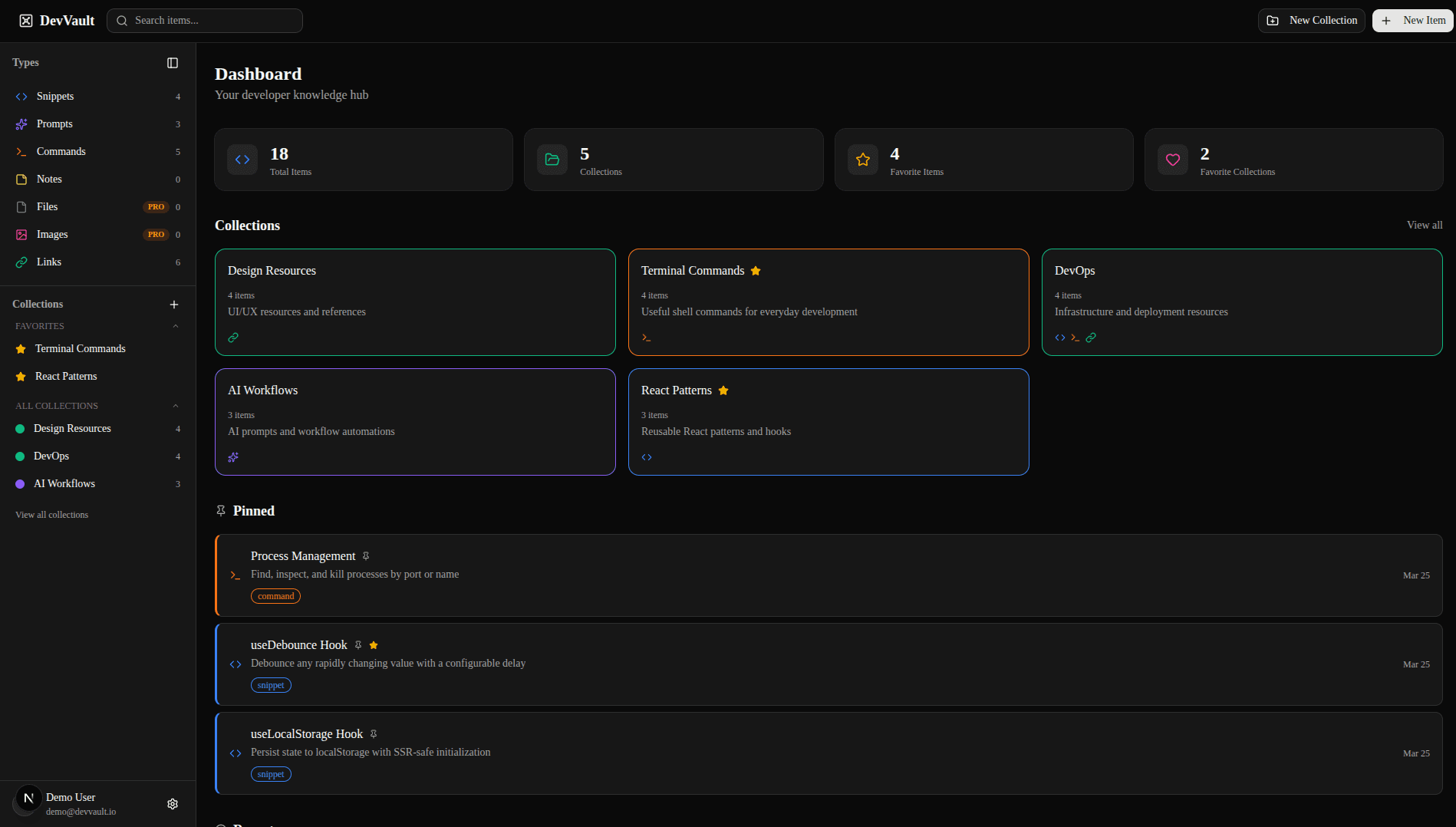Open React Patterns from favorites sidebar
Image resolution: width=1456 pixels, height=827 pixels.
point(66,376)
